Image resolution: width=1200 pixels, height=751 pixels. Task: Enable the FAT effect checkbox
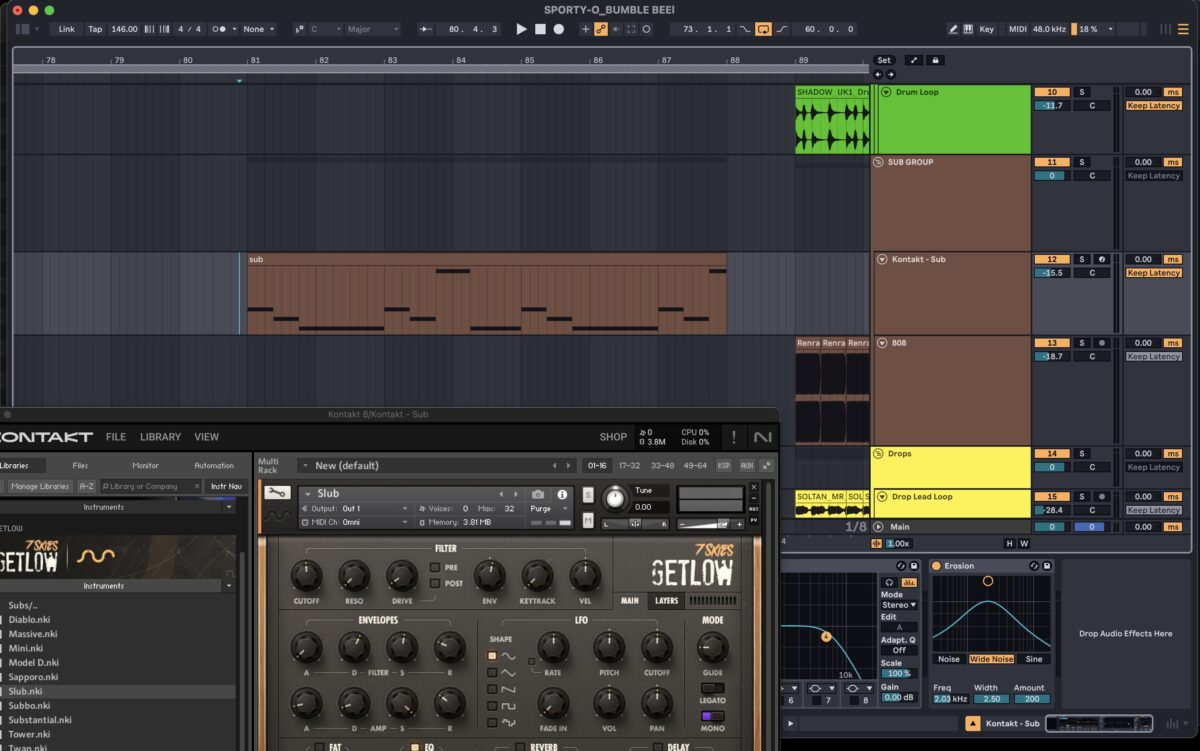click(319, 746)
